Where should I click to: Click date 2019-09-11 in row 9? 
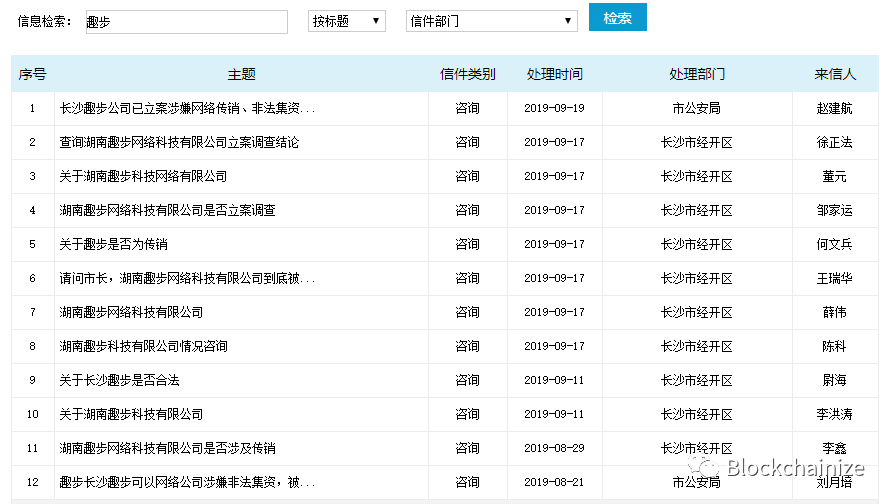click(x=554, y=380)
